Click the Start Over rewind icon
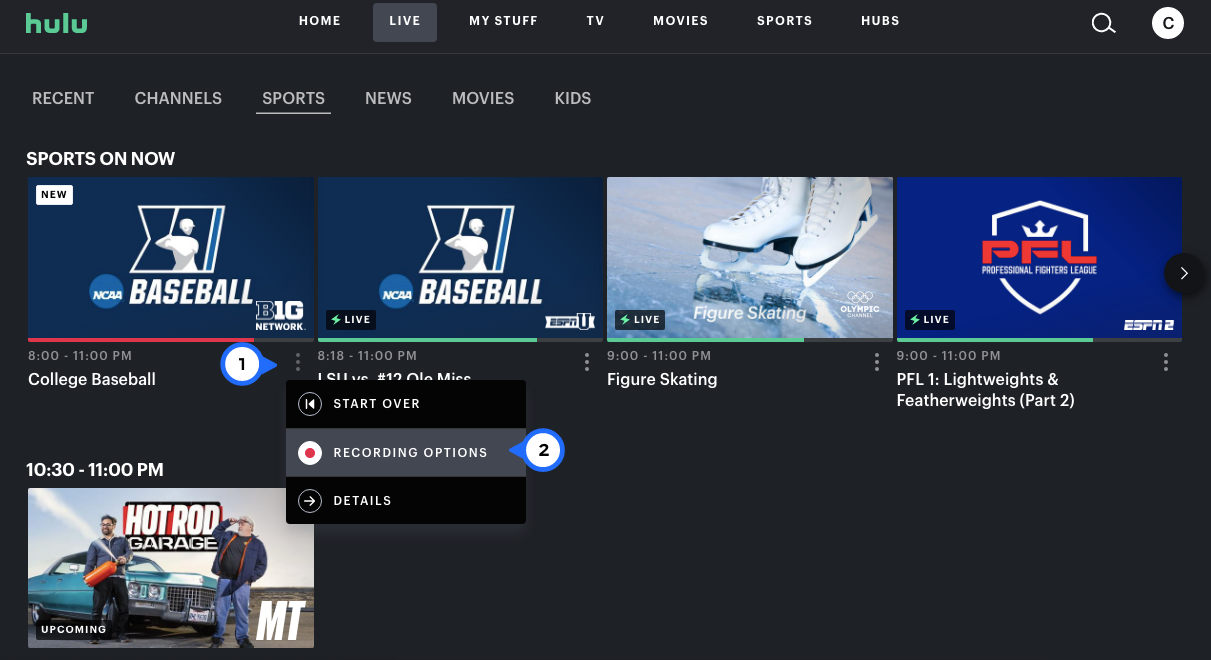The height and width of the screenshot is (660, 1211). [x=310, y=404]
